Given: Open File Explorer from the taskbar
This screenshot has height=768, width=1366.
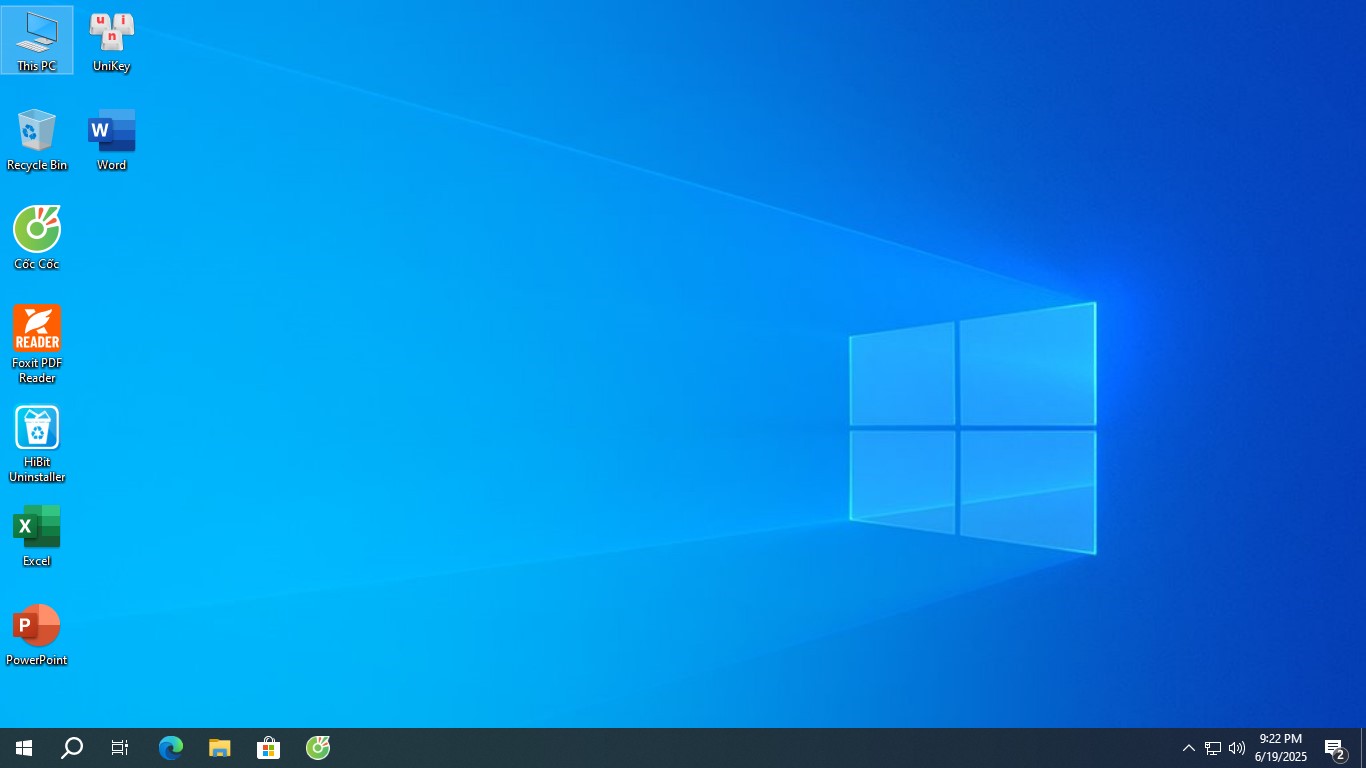Looking at the screenshot, I should pyautogui.click(x=219, y=747).
